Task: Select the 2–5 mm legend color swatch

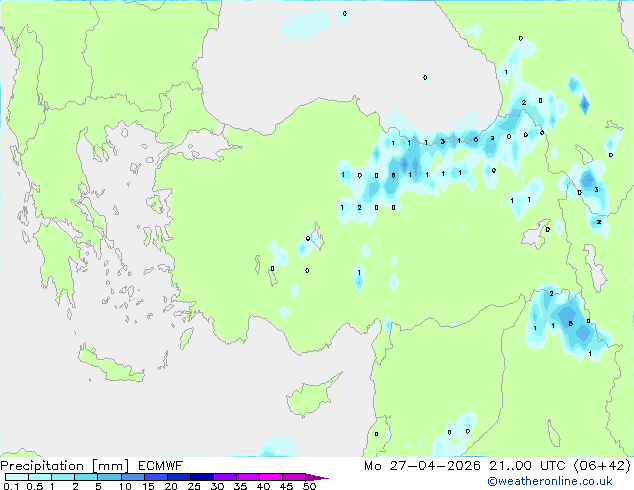Action: click(x=86, y=477)
